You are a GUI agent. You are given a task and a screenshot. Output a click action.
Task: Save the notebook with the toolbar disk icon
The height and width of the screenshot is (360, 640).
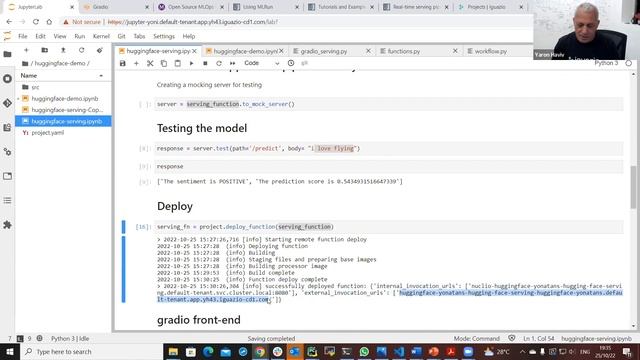[x=122, y=63]
